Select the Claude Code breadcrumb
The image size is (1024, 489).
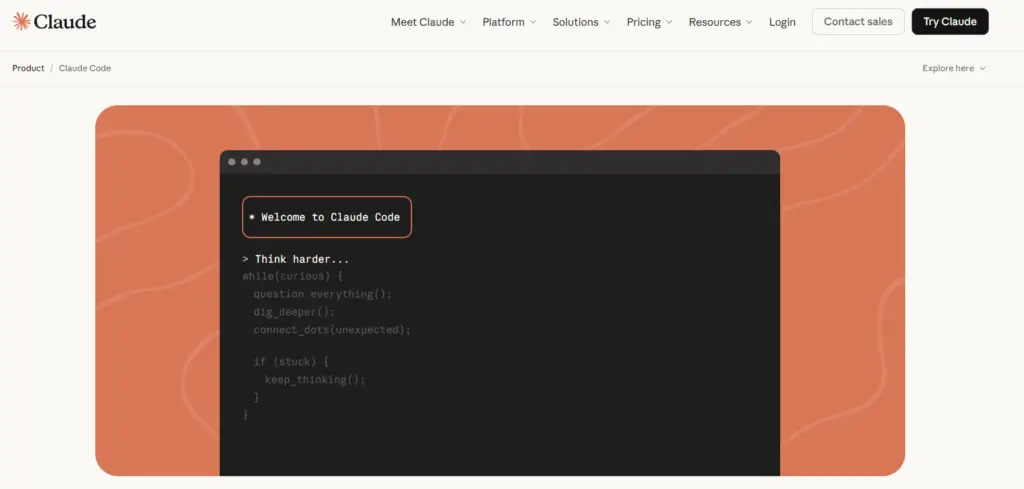coord(85,68)
